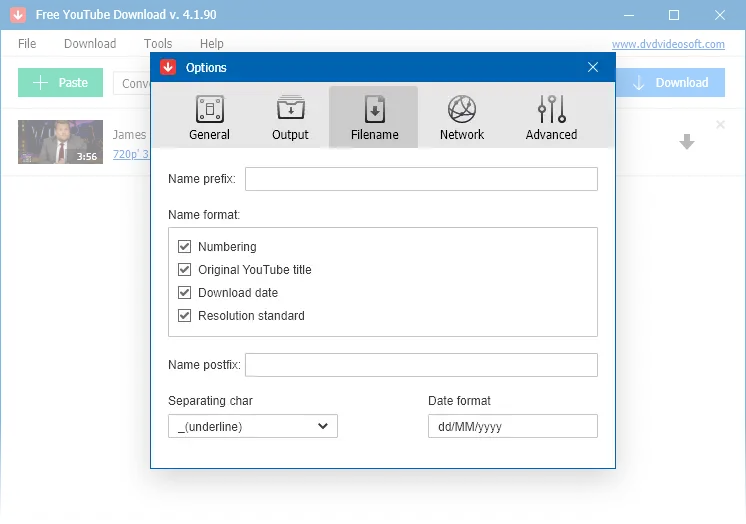This screenshot has height=524, width=746.
Task: Open the Advanced options tab
Action: (x=551, y=117)
